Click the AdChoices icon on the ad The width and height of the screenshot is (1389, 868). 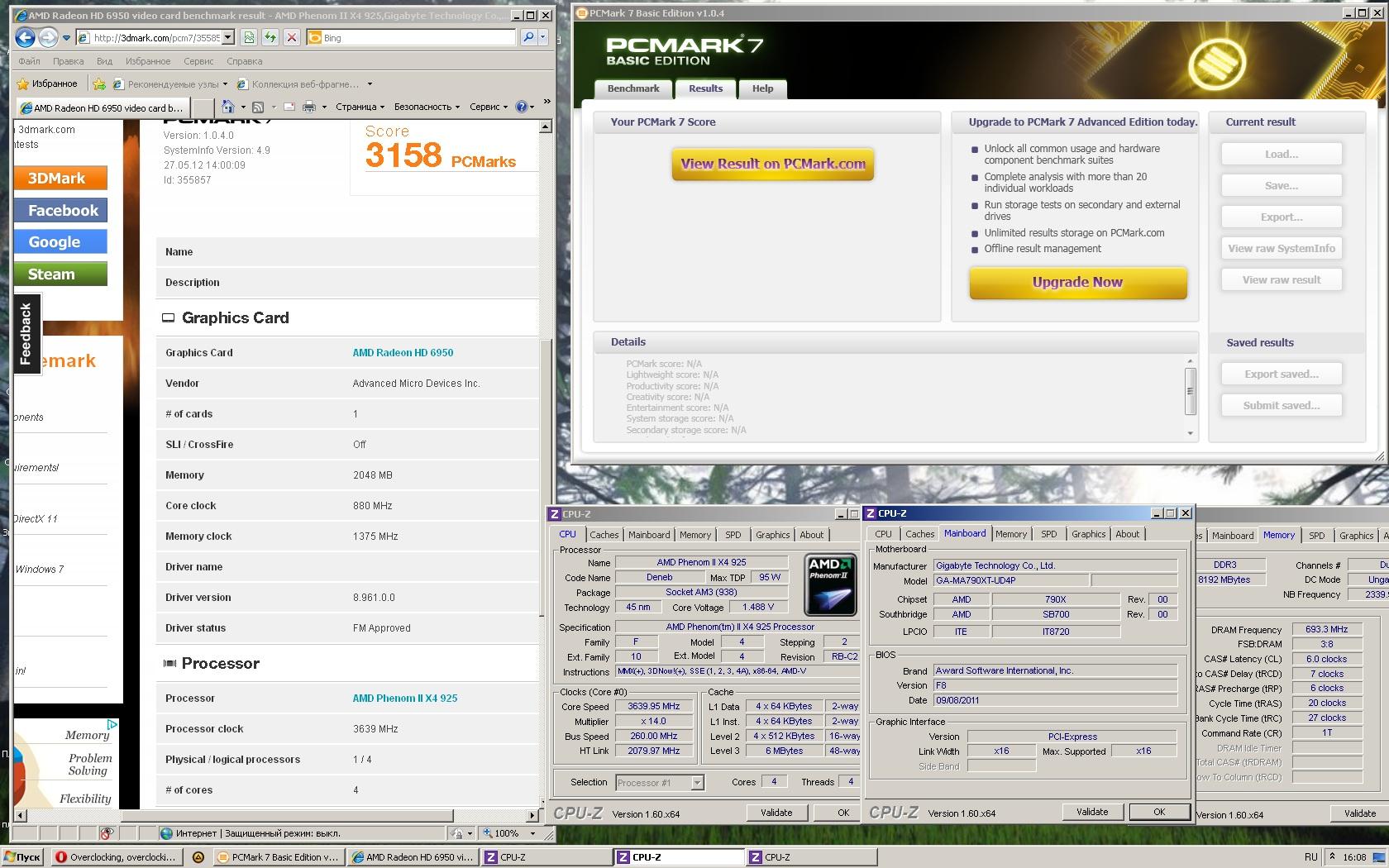click(x=112, y=725)
